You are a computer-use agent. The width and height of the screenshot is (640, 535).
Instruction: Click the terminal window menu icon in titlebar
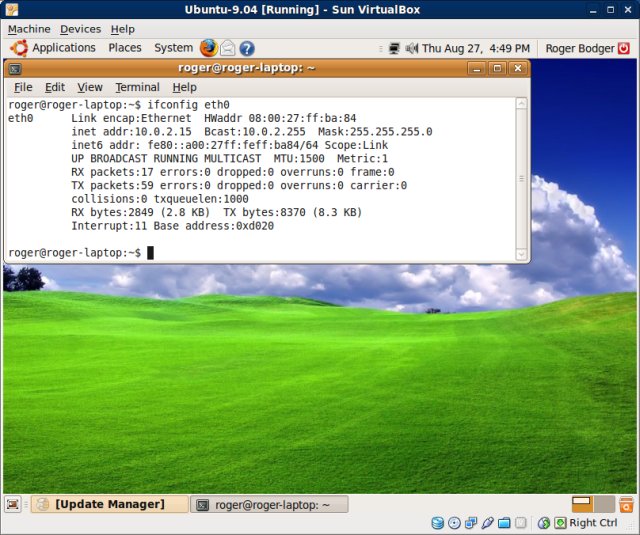pos(15,69)
